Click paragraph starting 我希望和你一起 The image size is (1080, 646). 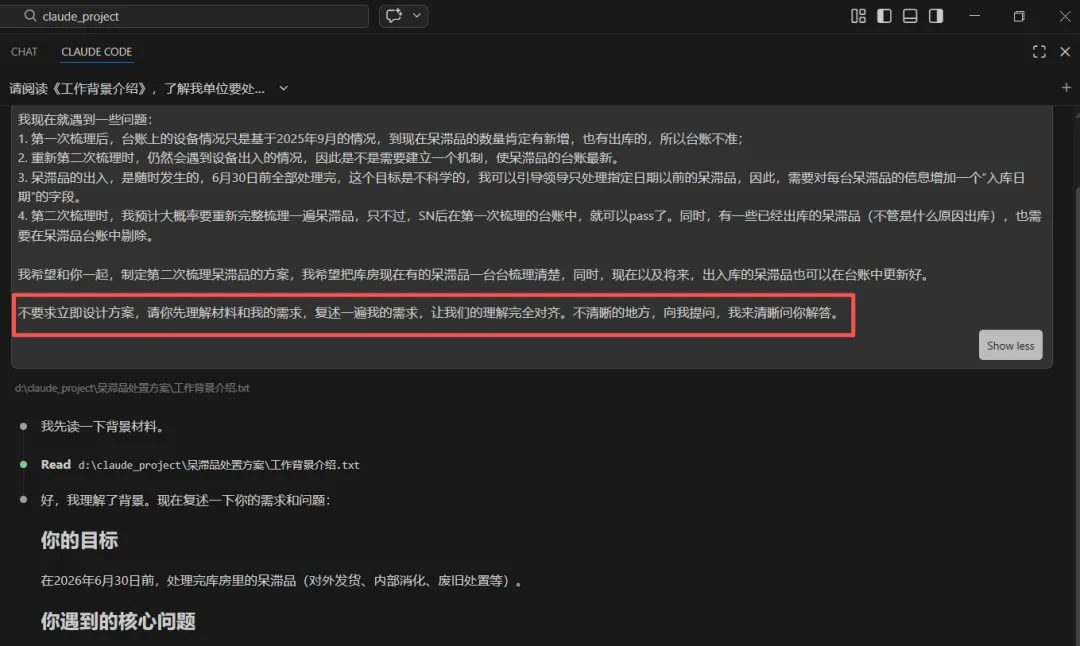point(476,274)
